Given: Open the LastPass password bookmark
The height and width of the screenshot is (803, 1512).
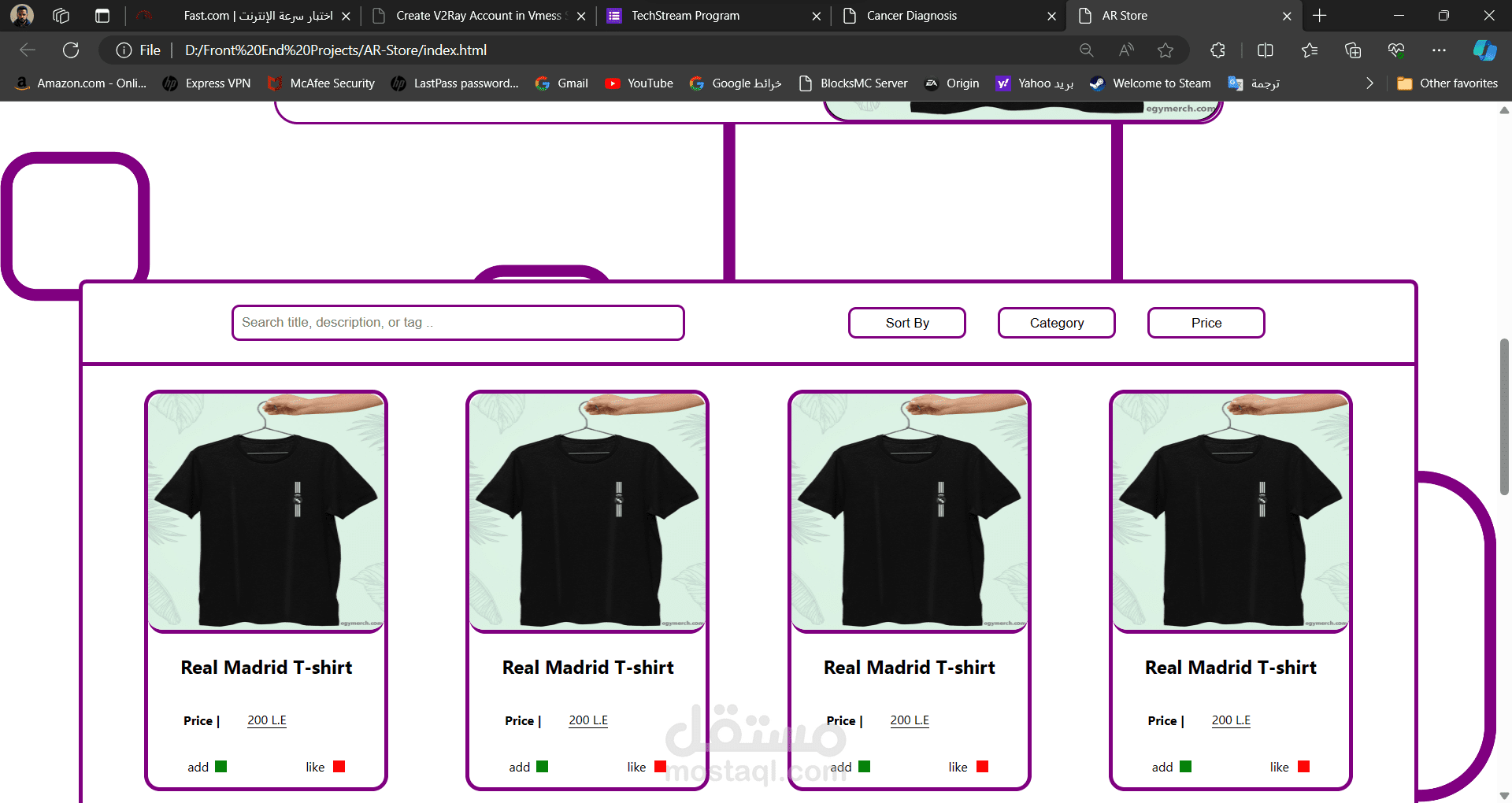Looking at the screenshot, I should click(x=455, y=83).
